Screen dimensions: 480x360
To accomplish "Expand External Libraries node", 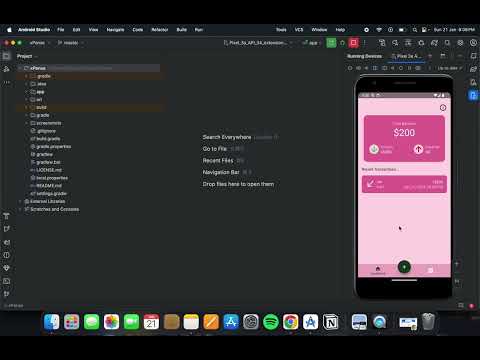I will click(21, 201).
